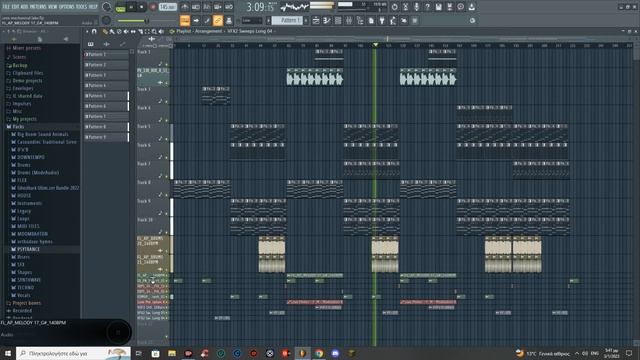Open the Drums (Modeaudio) pack
The image size is (640, 360).
38,173
